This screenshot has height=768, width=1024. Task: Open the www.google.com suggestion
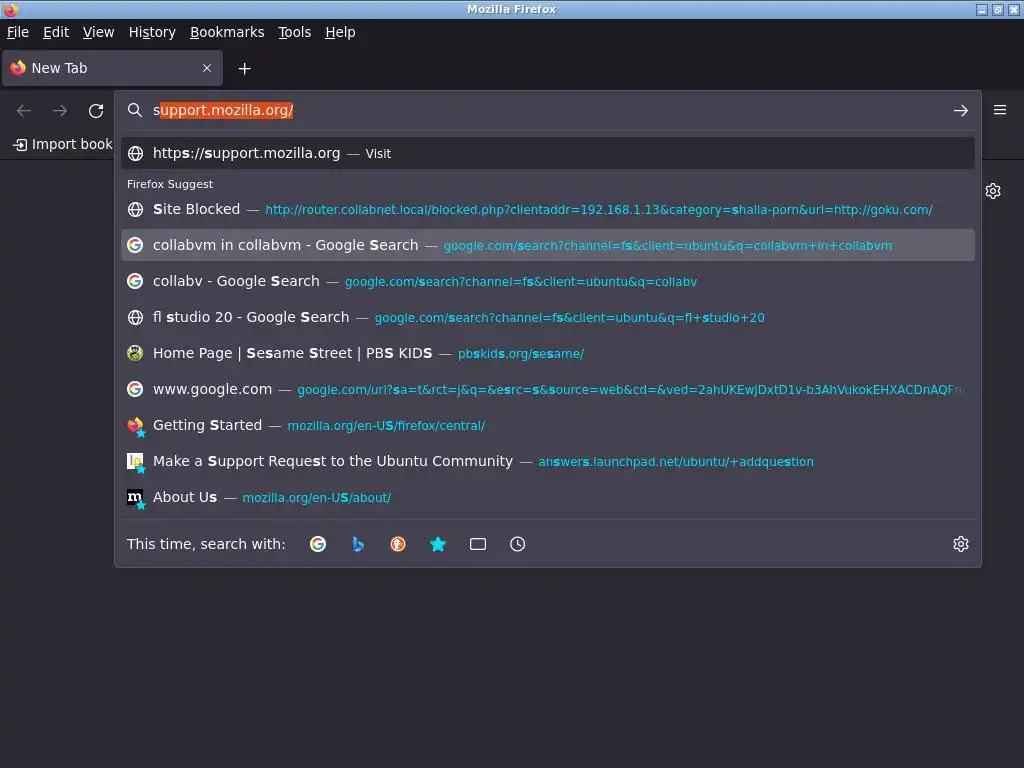click(x=547, y=389)
